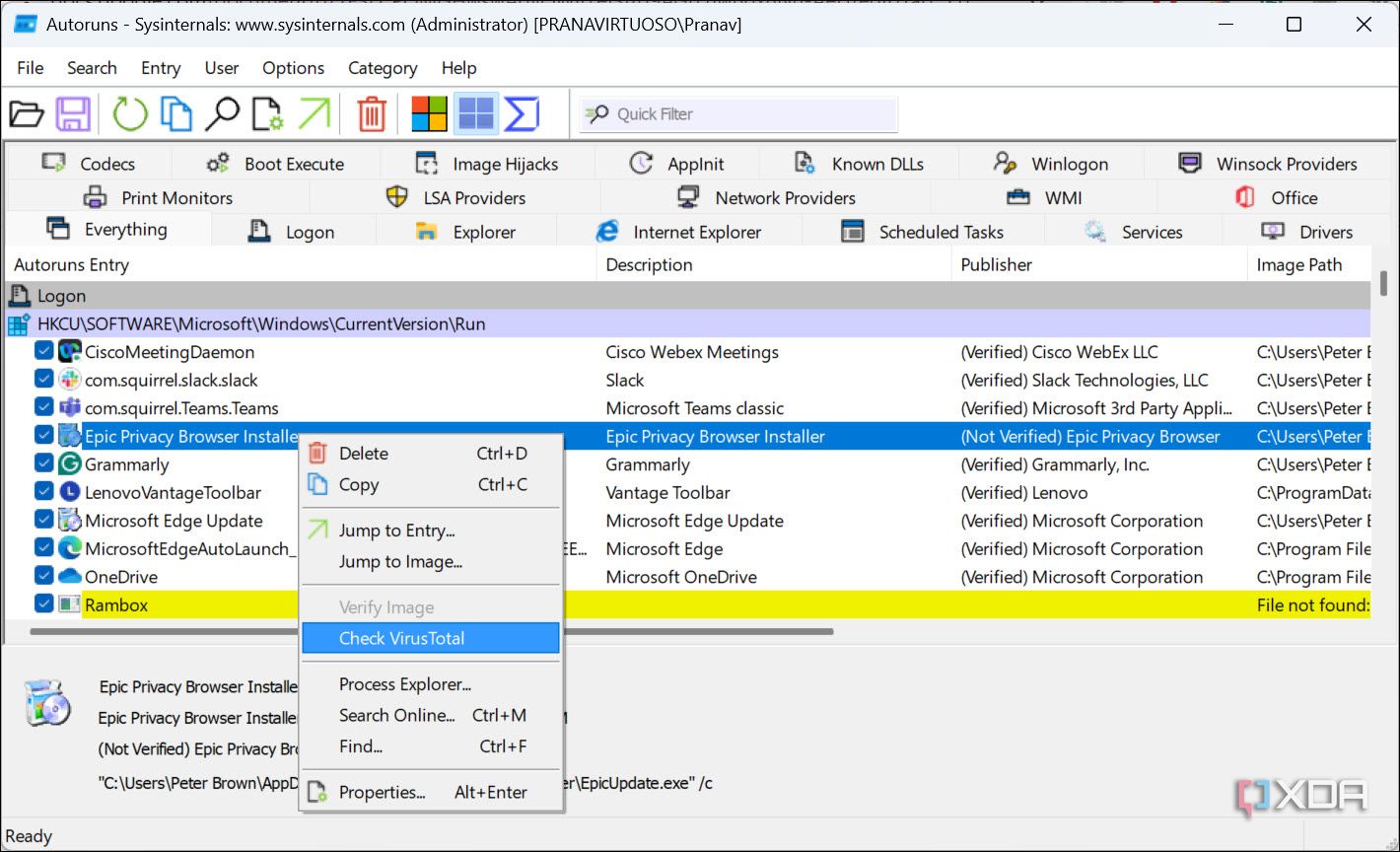The image size is (1400, 852).
Task: Disable the Grammarly autorun checkbox
Action: point(43,463)
